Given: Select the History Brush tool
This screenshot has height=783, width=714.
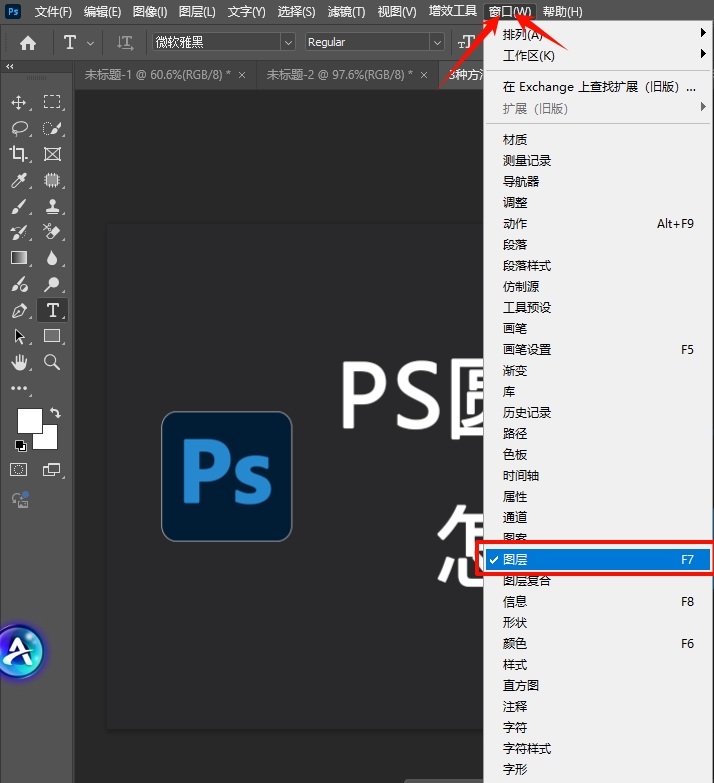Looking at the screenshot, I should (19, 232).
